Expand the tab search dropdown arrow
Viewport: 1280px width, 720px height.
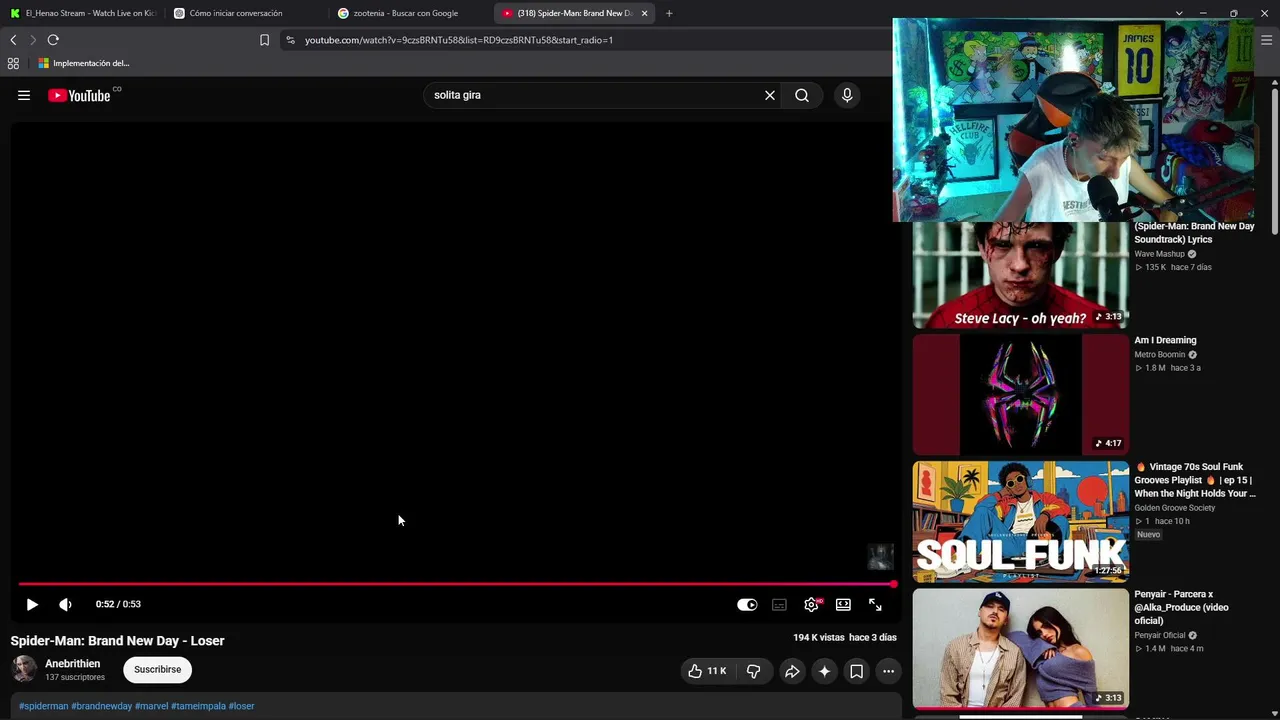(x=1179, y=13)
